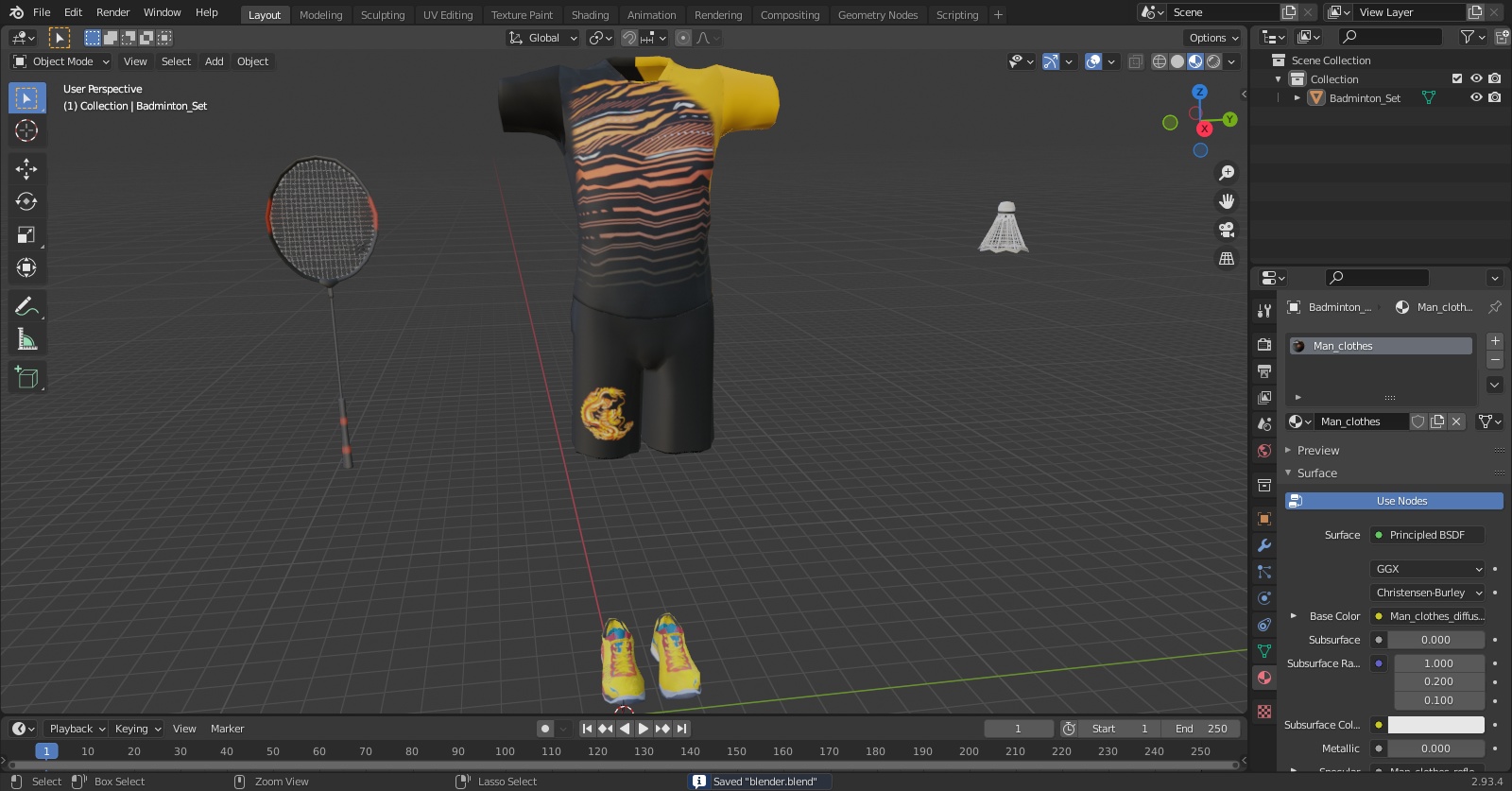This screenshot has height=791, width=1512.
Task: Toggle Collection exclude checkbox
Action: pos(1457,78)
